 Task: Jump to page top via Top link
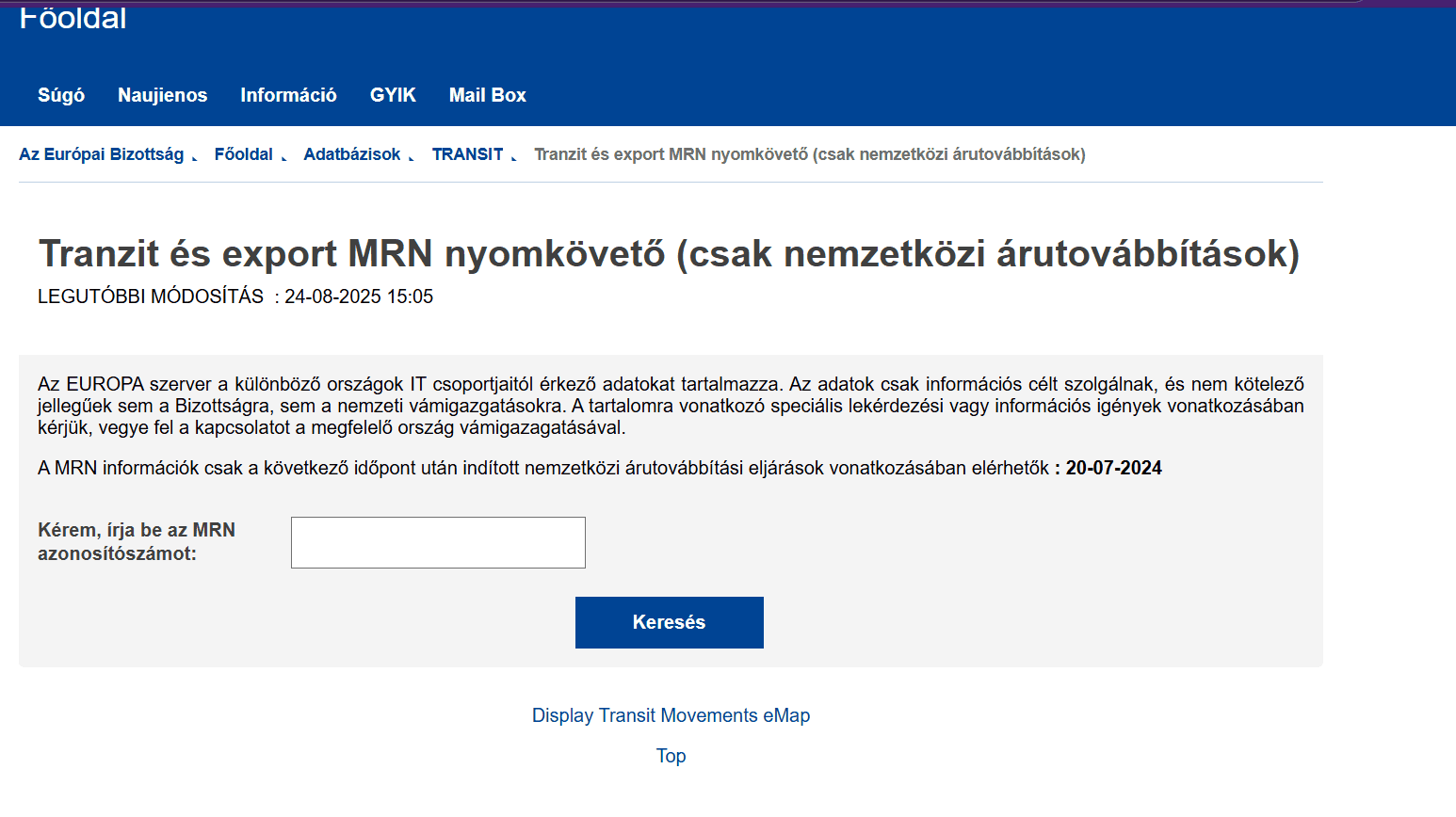671,756
